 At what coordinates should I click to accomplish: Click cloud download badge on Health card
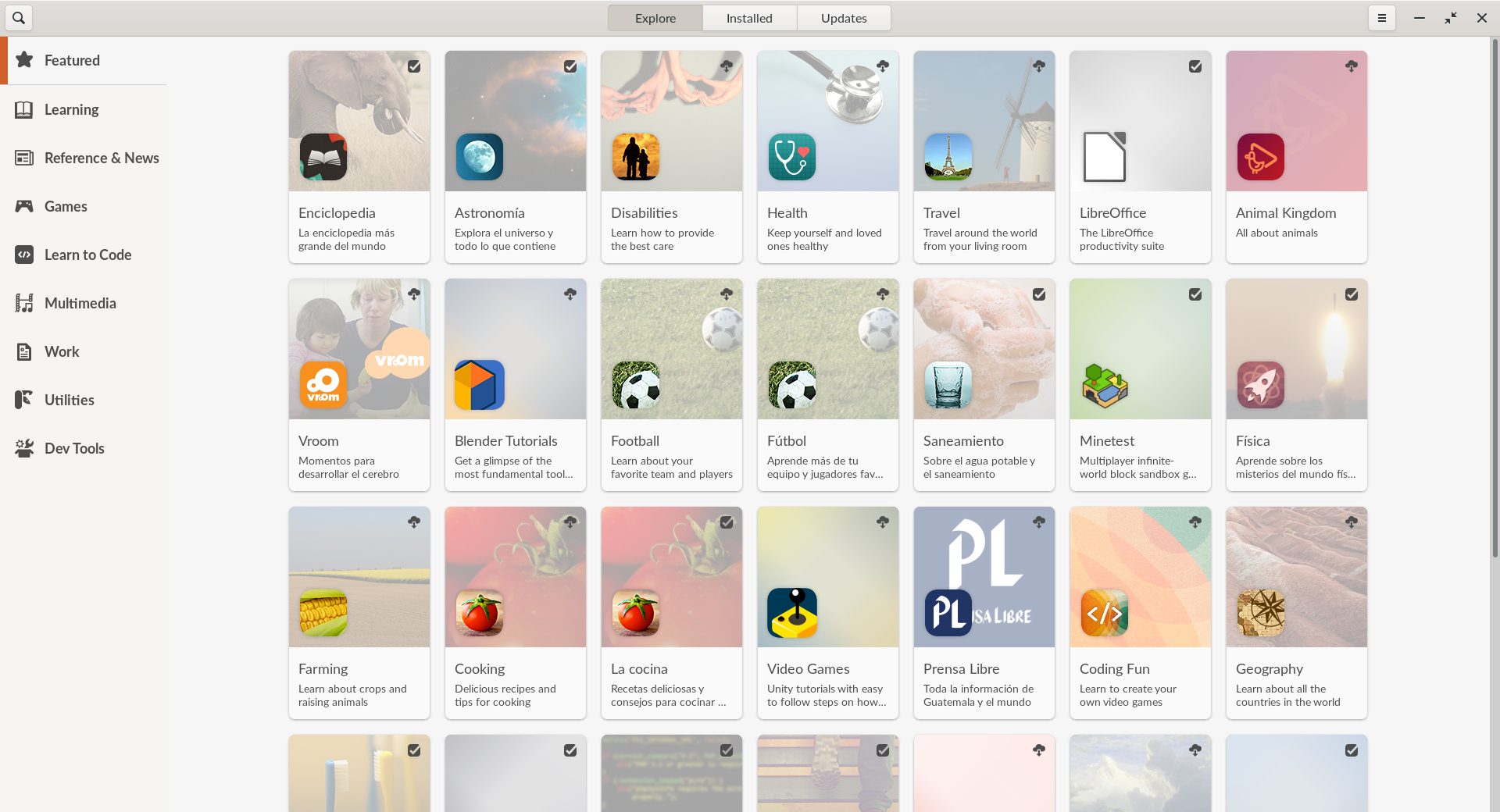[883, 66]
